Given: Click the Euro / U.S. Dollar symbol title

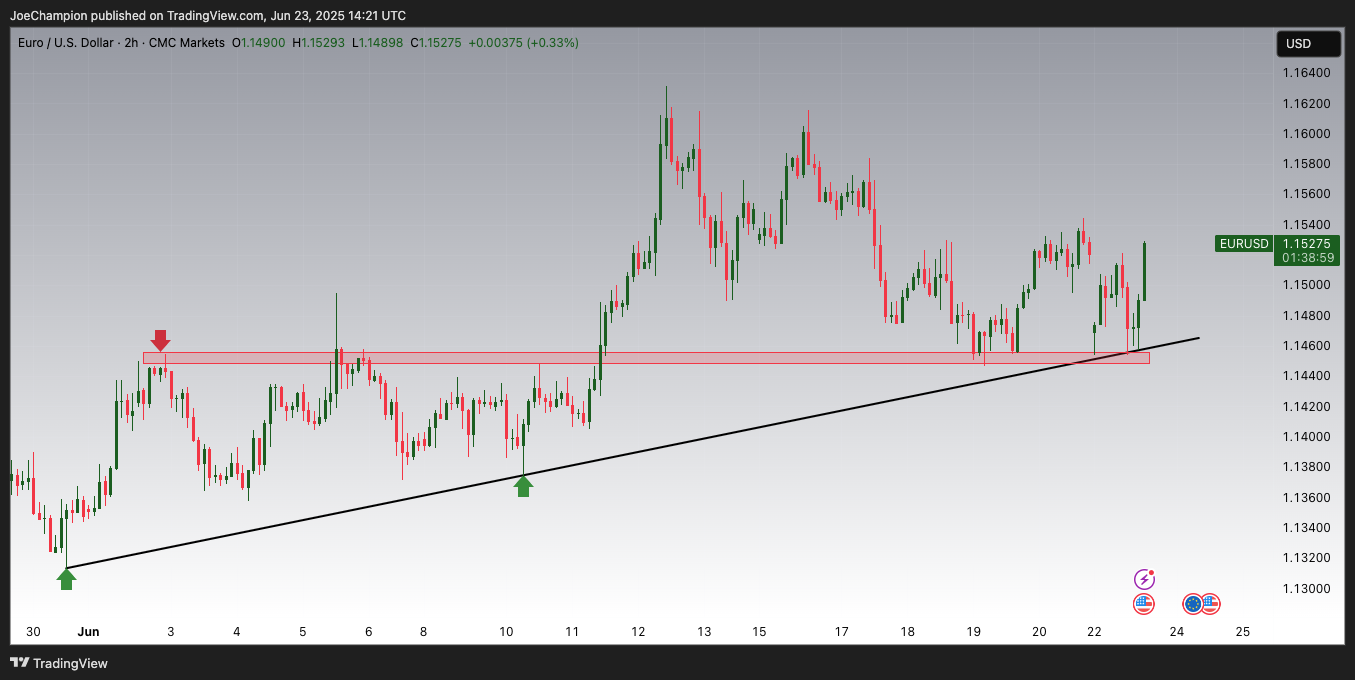Looking at the screenshot, I should tap(65, 43).
